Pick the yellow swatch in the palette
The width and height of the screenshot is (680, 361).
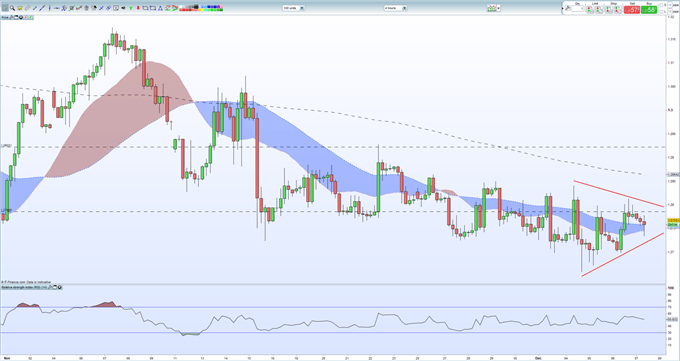(x=203, y=10)
